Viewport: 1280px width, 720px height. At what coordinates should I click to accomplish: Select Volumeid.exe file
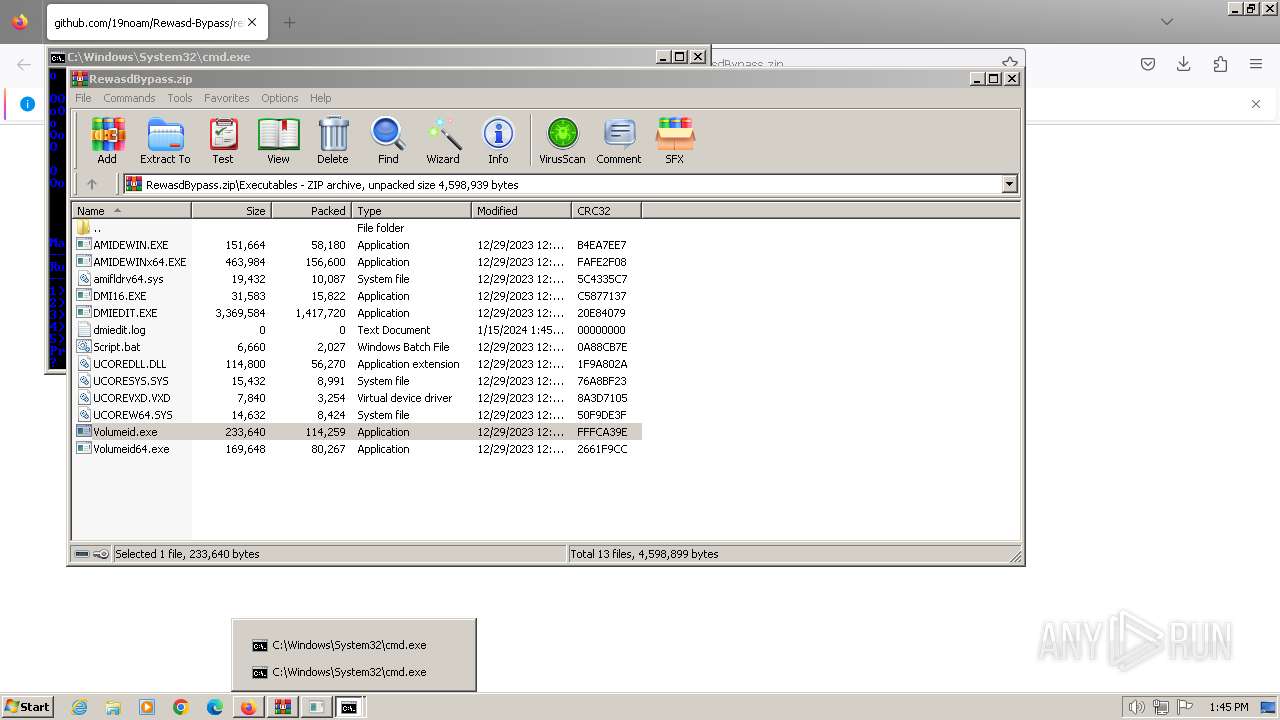click(x=358, y=432)
